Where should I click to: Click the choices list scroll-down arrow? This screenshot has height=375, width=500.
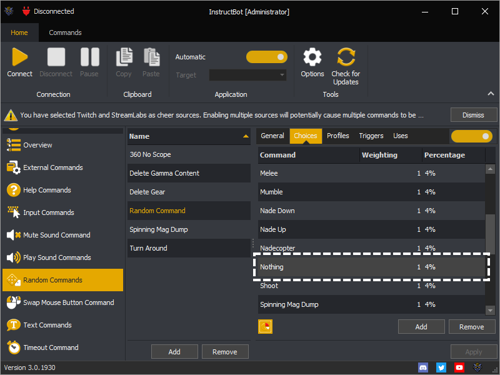coord(490,310)
